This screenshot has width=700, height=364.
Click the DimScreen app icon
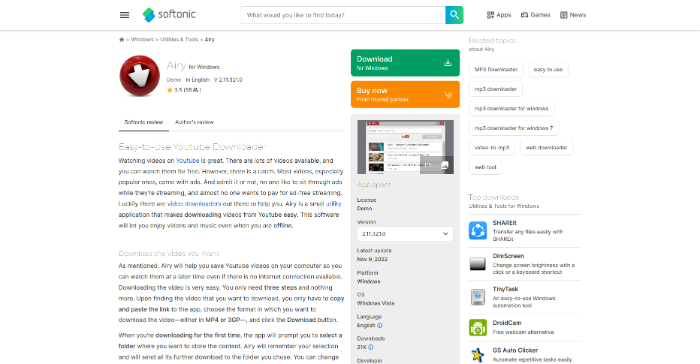click(x=478, y=264)
